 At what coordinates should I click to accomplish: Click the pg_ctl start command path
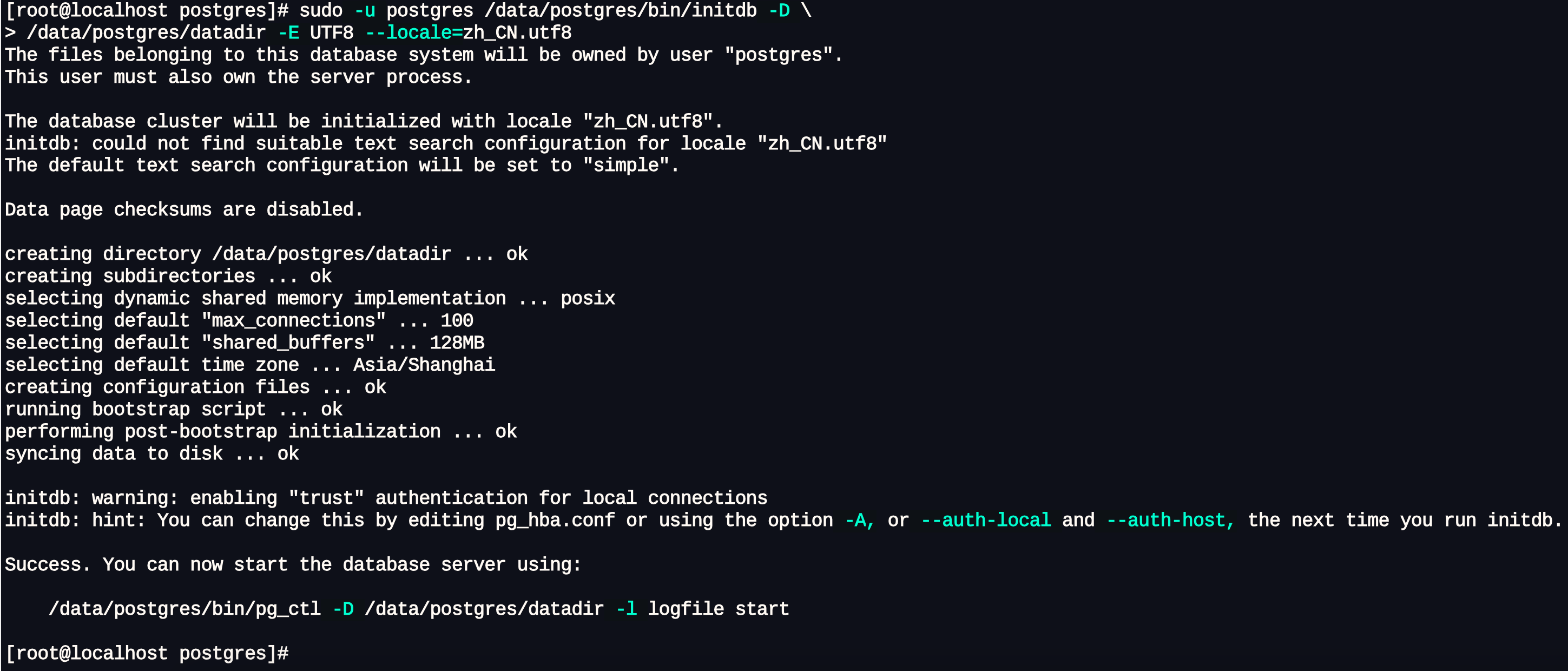pos(185,608)
